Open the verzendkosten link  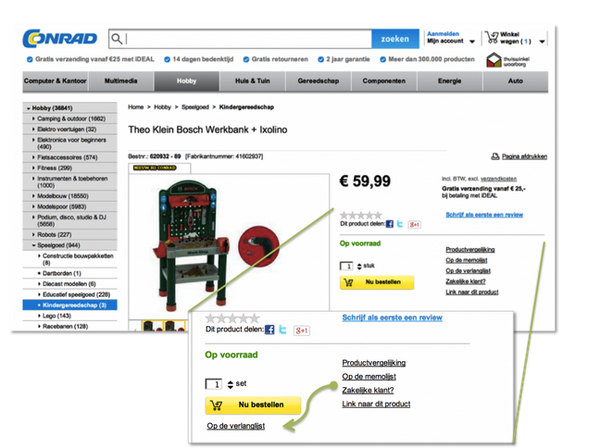tap(498, 179)
